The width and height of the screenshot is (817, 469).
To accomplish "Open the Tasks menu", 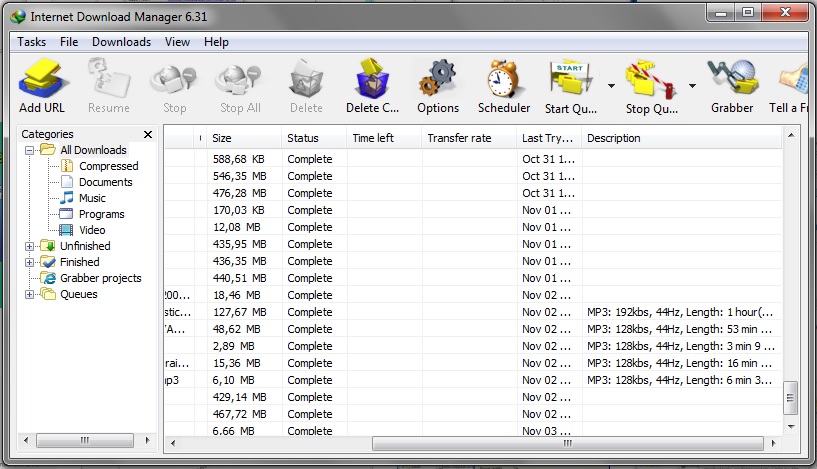I will tap(31, 42).
